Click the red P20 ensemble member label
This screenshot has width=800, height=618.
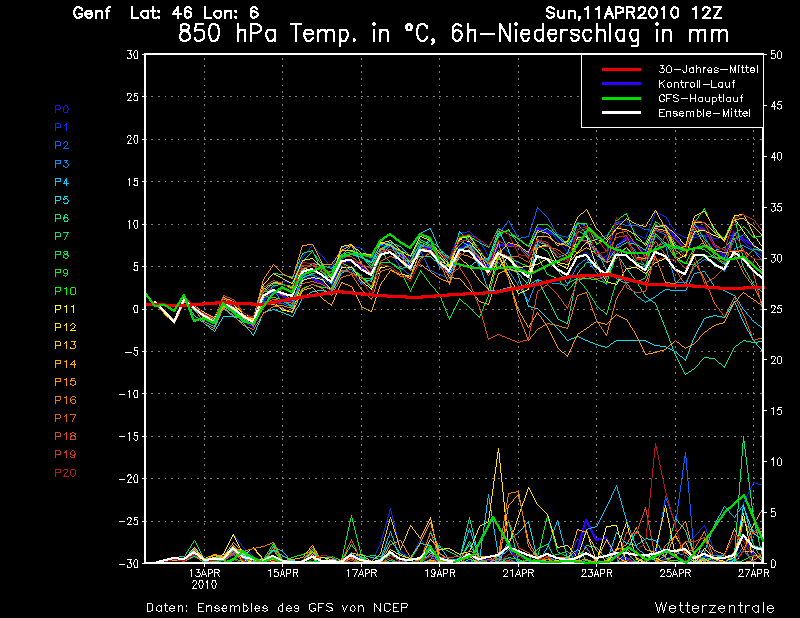point(65,472)
